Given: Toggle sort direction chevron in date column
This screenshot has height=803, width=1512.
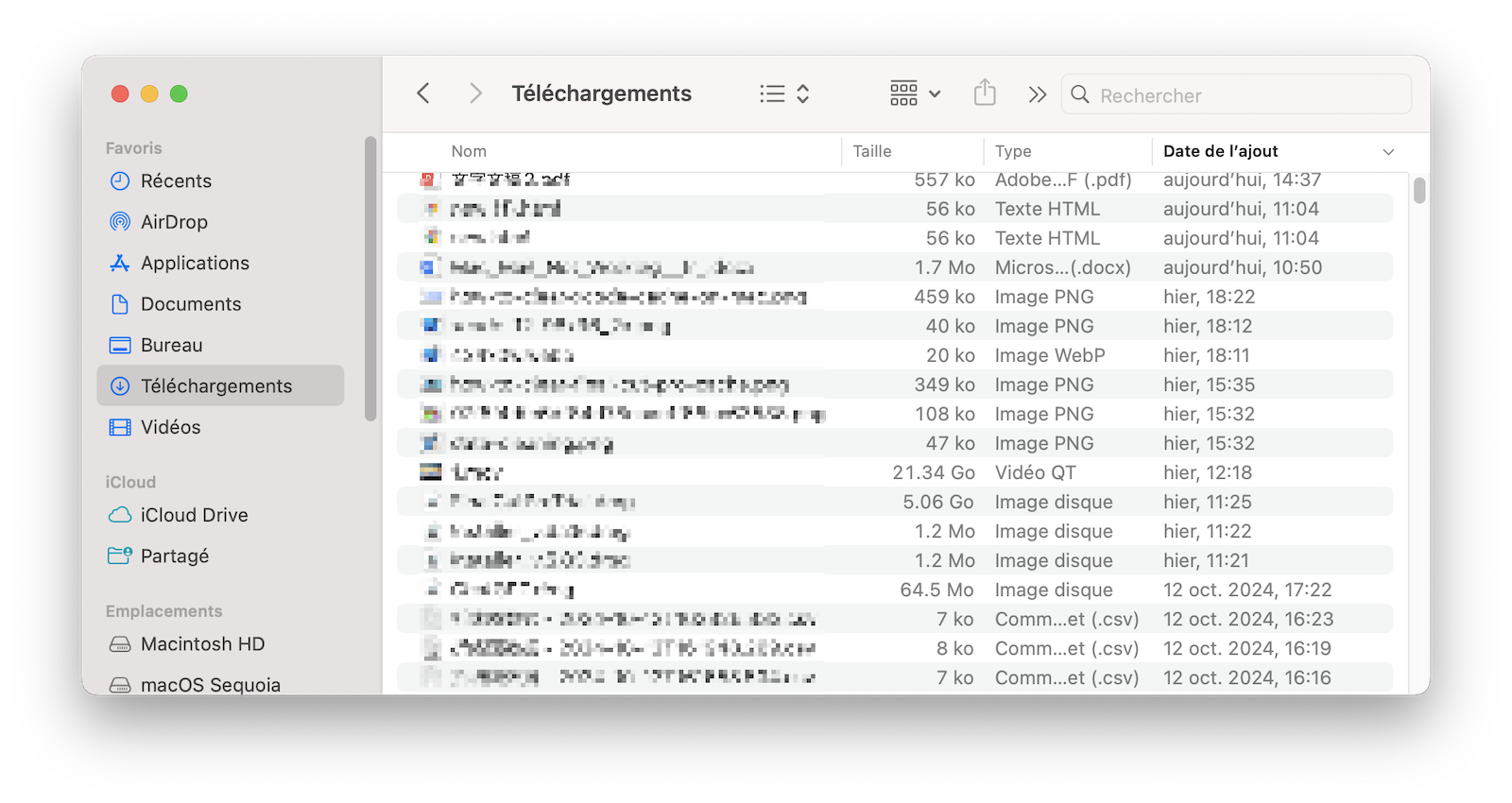Looking at the screenshot, I should click(1388, 152).
